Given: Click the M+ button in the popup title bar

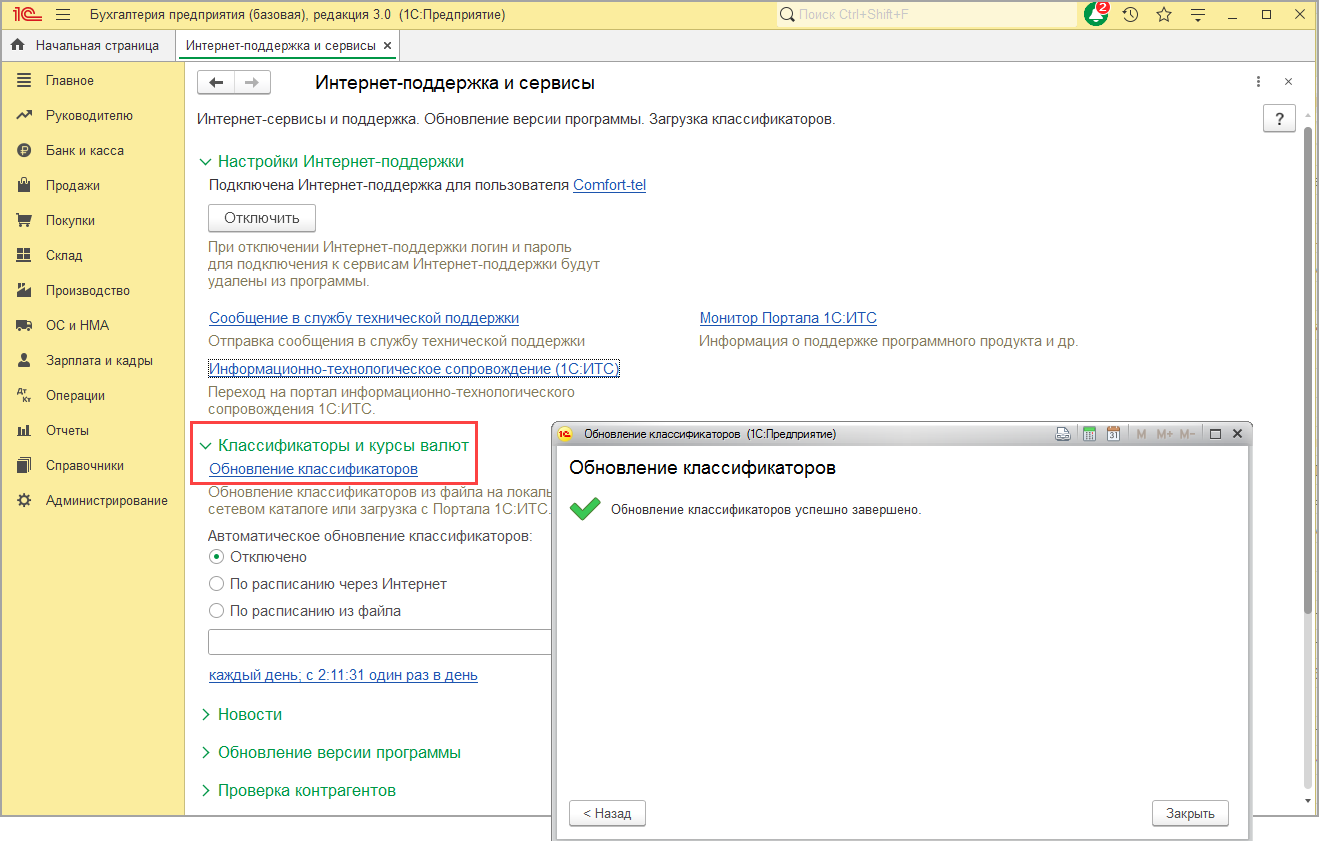Looking at the screenshot, I should click(1164, 434).
